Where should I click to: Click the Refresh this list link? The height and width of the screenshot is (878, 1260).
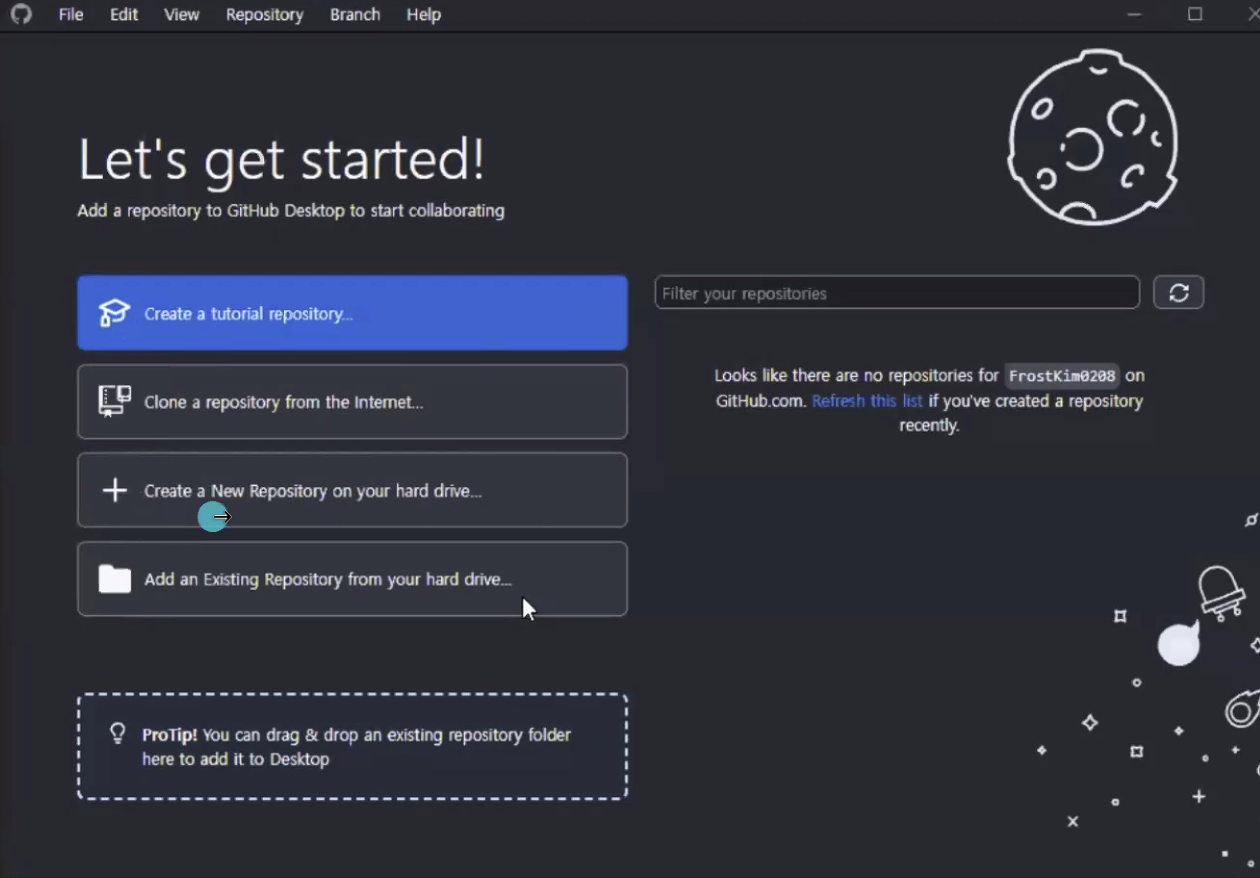point(867,401)
